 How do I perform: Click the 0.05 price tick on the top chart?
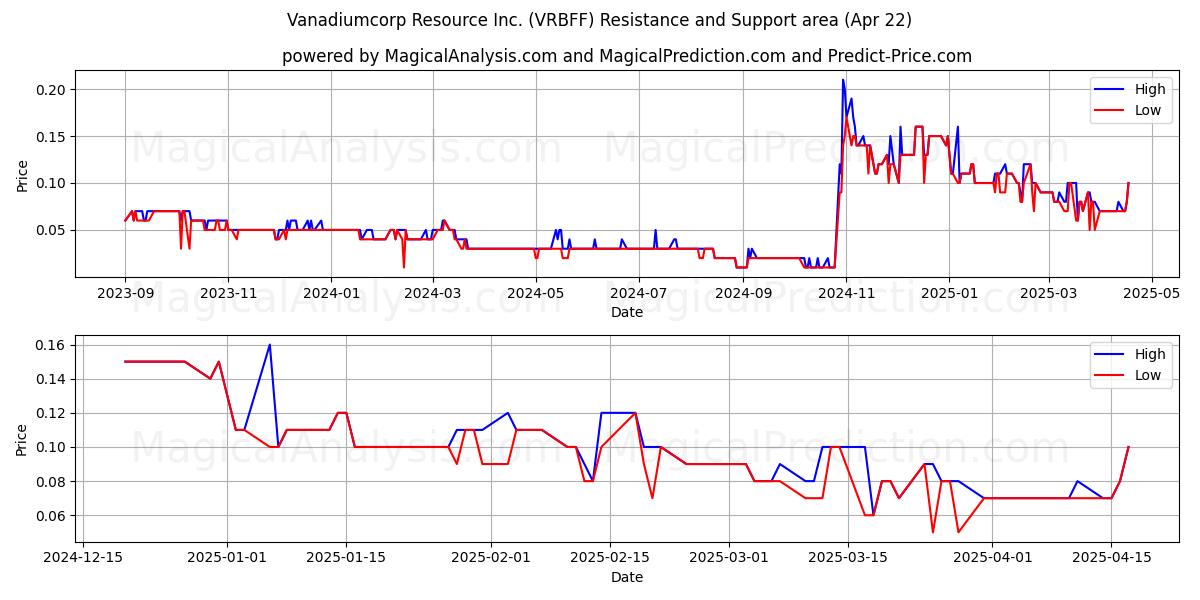[52, 230]
